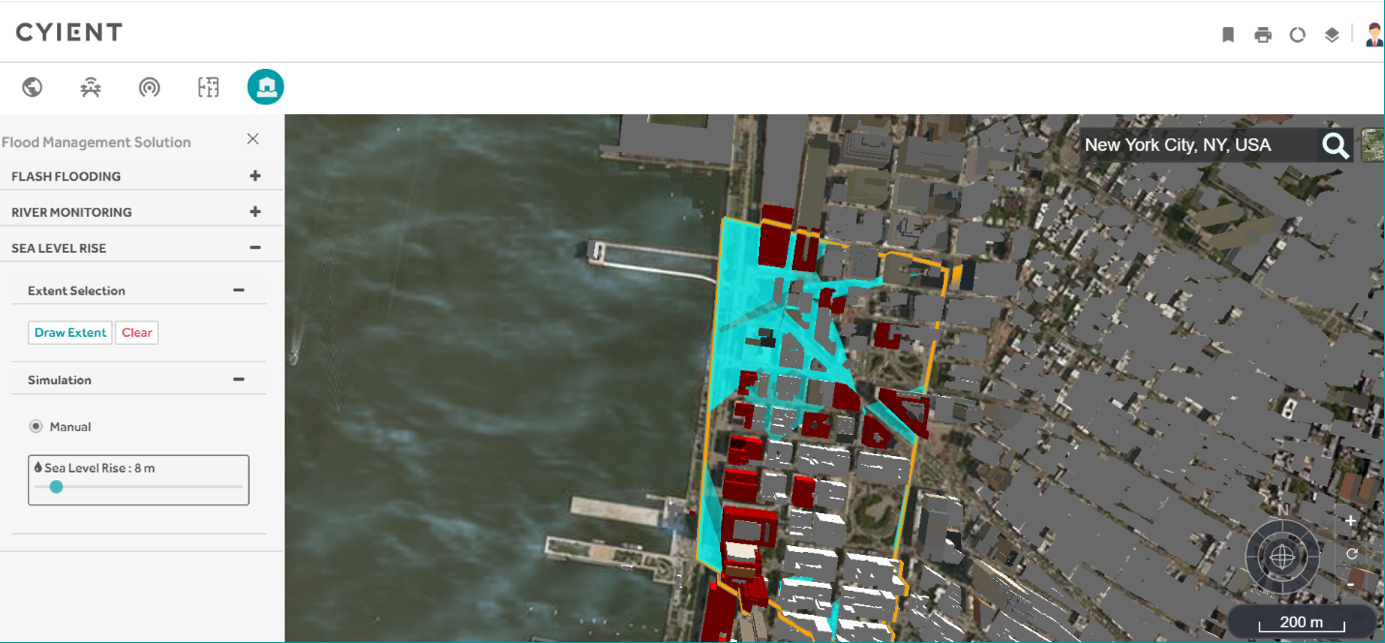Select the Manual radio button

point(36,427)
